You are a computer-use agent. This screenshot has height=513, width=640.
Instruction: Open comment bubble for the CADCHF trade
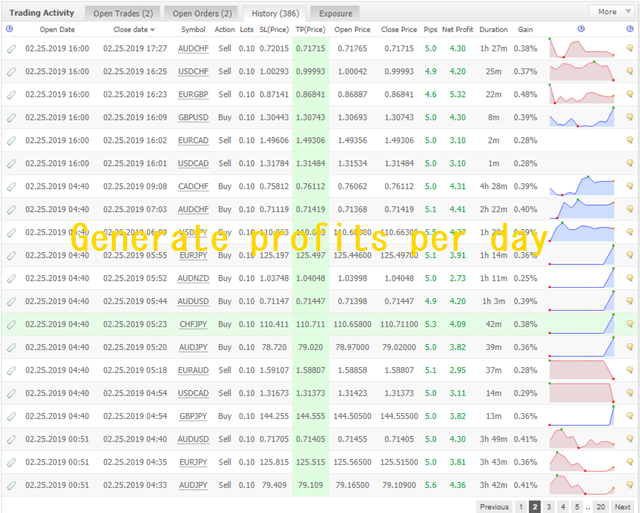click(630, 186)
